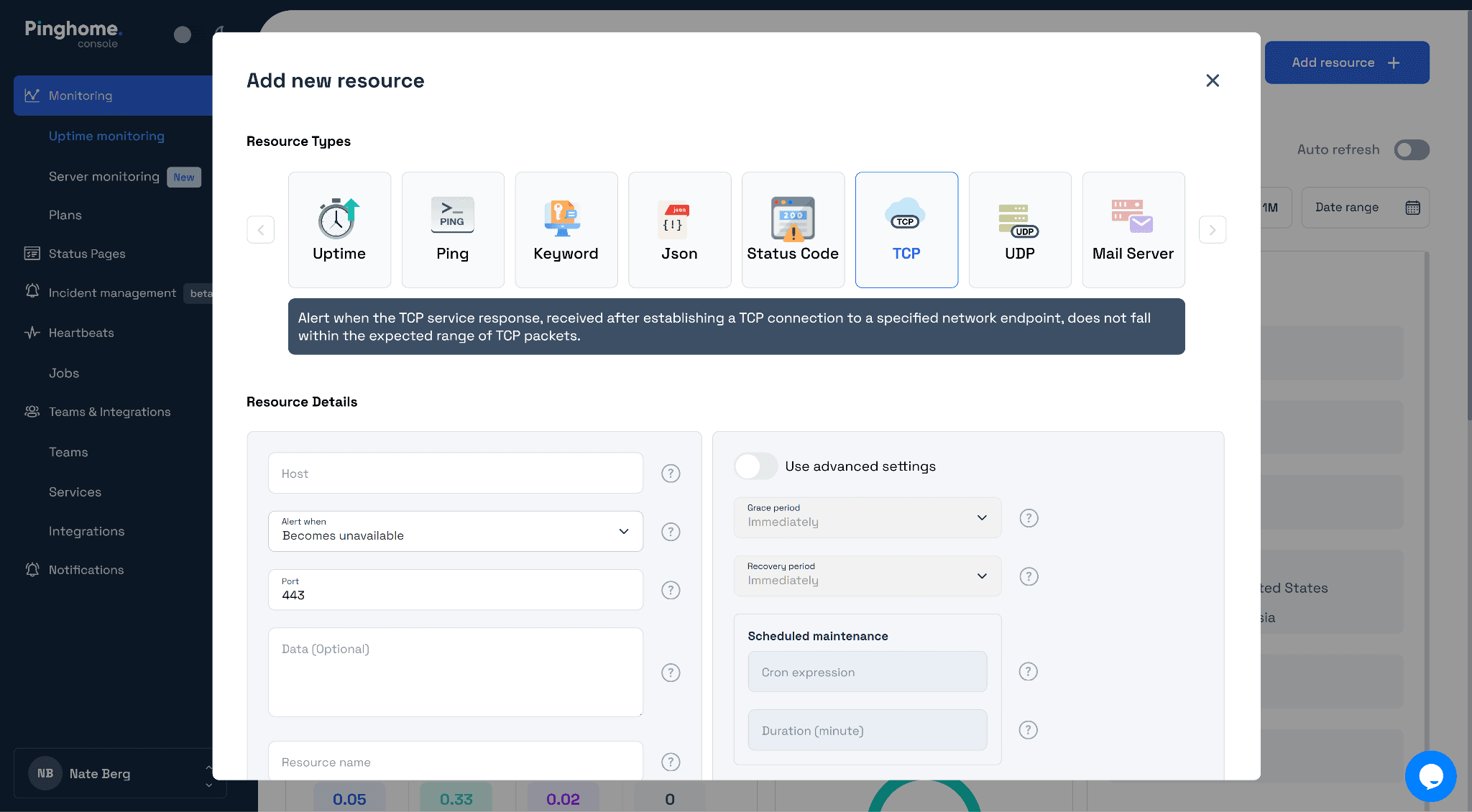Image resolution: width=1472 pixels, height=812 pixels.
Task: Choose the Json resource type
Action: click(680, 230)
